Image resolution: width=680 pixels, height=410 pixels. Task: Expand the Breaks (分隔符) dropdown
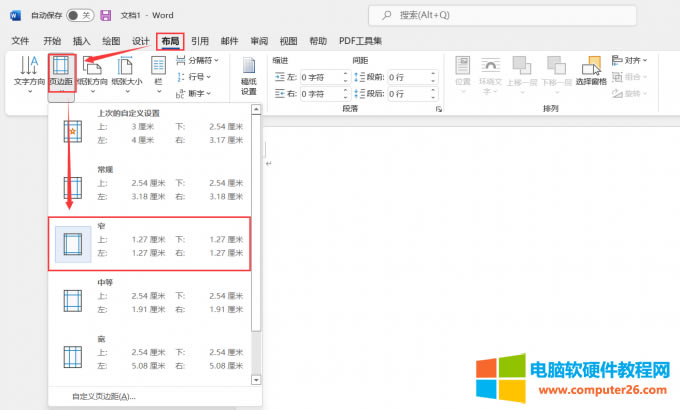pos(200,60)
